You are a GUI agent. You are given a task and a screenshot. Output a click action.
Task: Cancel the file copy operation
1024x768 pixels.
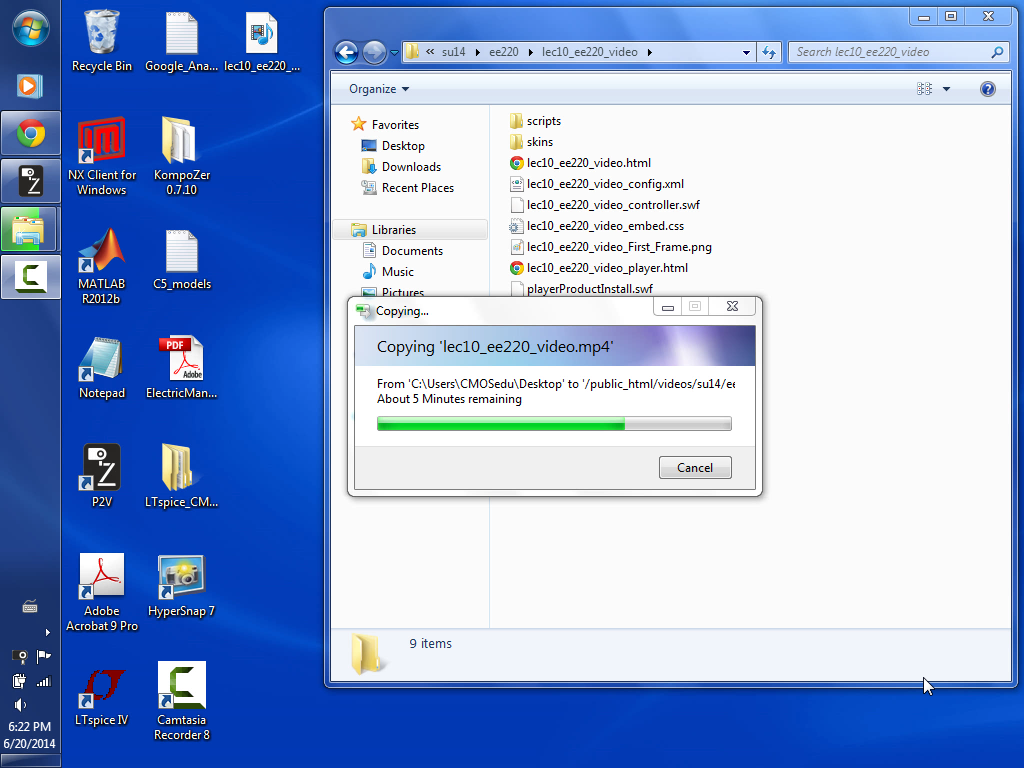click(695, 467)
